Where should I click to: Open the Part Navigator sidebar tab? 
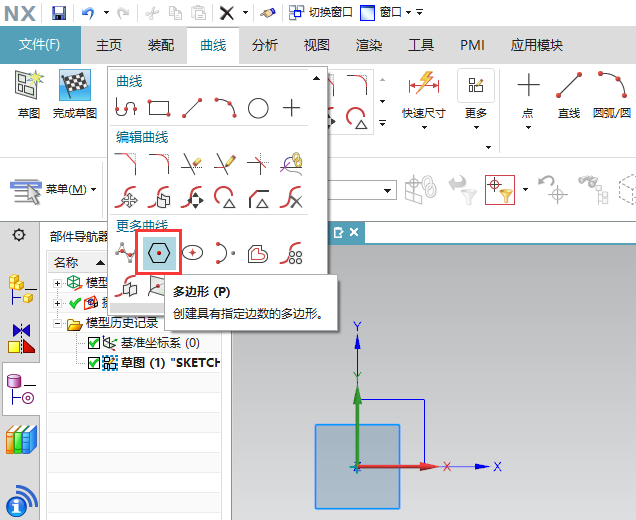pyautogui.click(x=21, y=389)
